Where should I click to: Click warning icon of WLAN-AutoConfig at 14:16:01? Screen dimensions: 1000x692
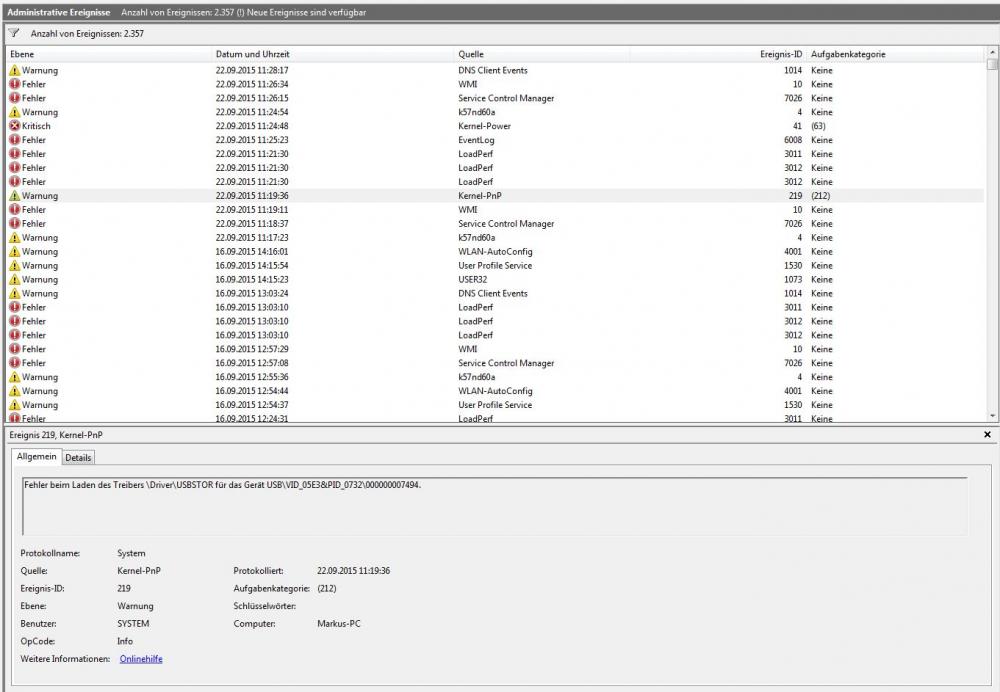coord(14,252)
